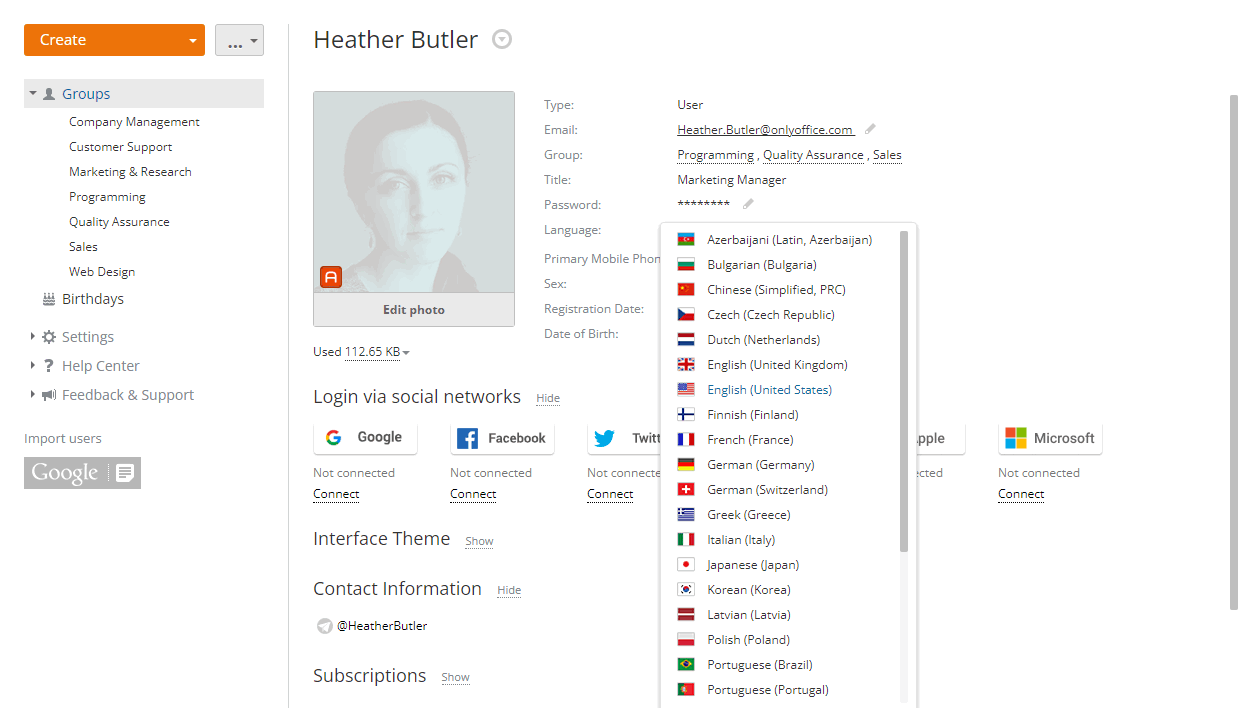Viewport: 1240px width, 708px height.
Task: Open the circle arrow menu beside Heather Butler
Action: pyautogui.click(x=502, y=40)
